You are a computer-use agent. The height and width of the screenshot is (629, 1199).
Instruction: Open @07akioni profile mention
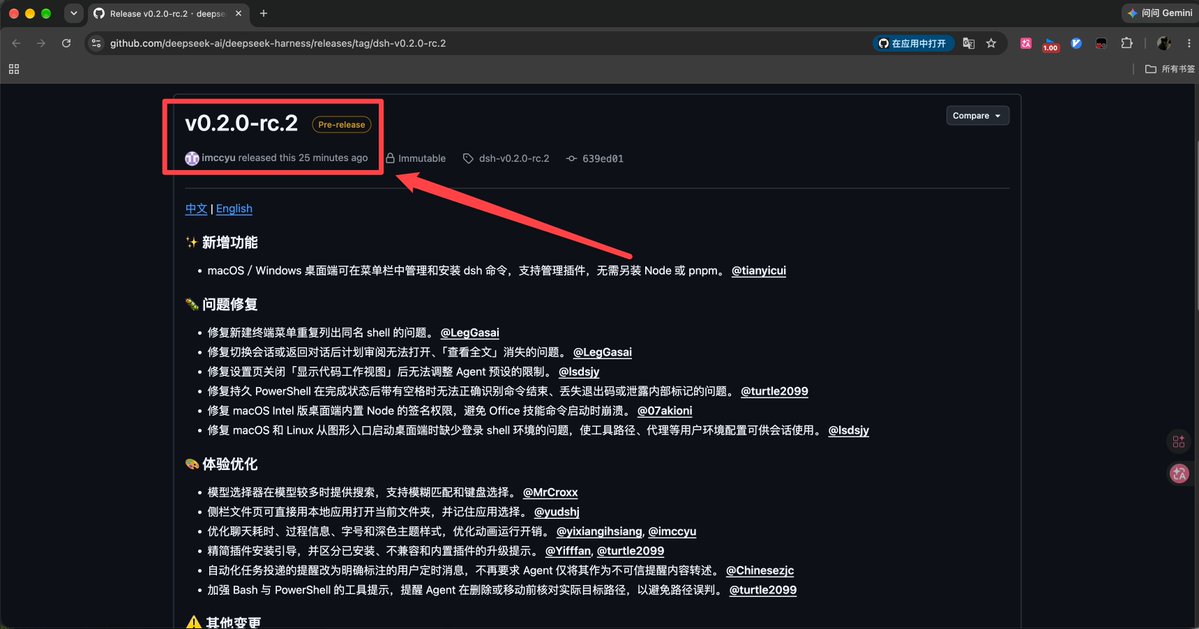(664, 410)
